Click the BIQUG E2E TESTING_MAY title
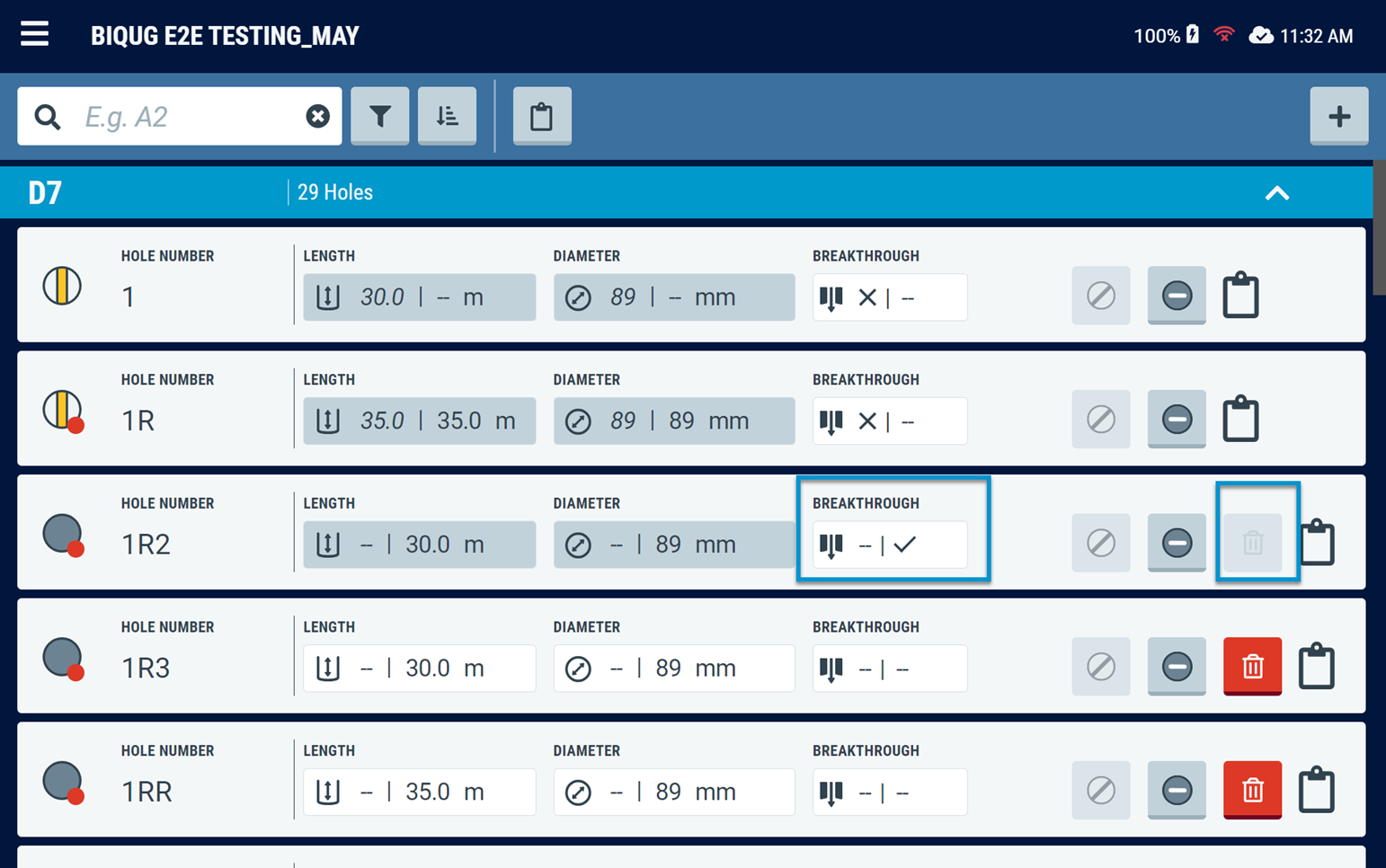 [x=225, y=36]
